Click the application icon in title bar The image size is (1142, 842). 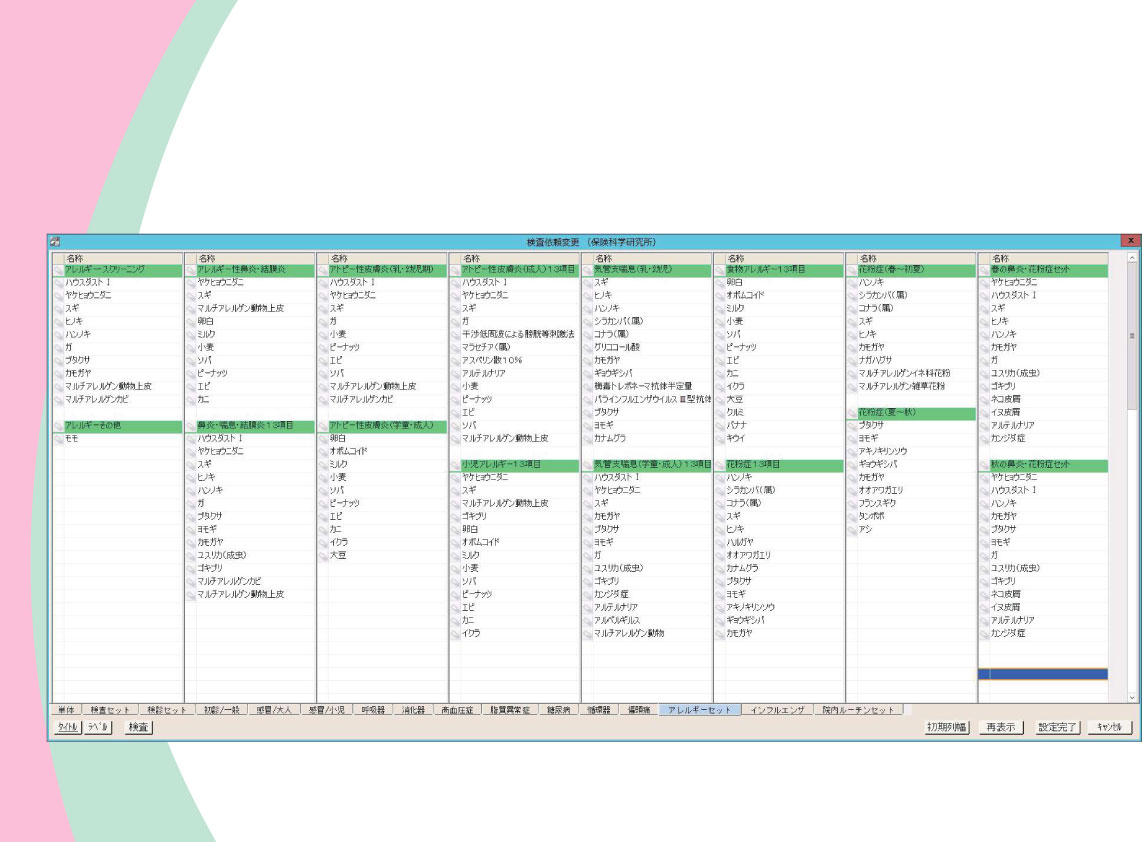click(x=56, y=241)
